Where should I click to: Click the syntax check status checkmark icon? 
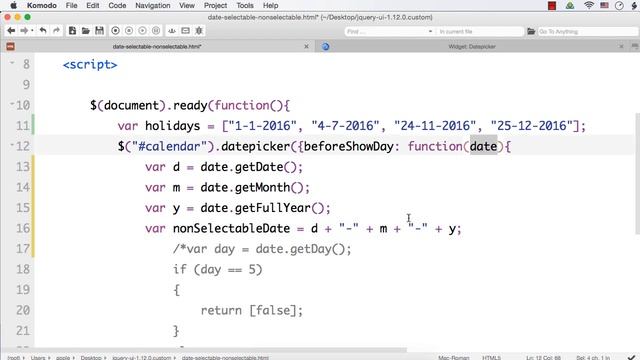632,357
